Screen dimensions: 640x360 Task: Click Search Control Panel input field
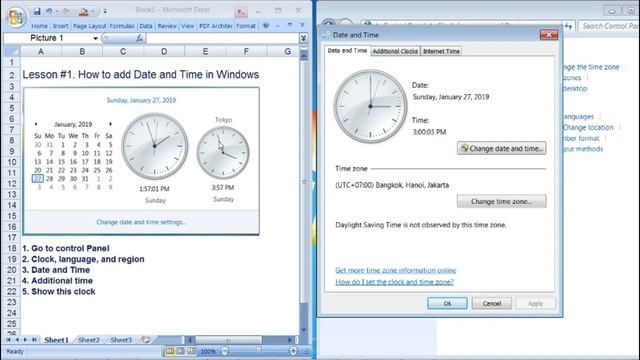coord(609,26)
